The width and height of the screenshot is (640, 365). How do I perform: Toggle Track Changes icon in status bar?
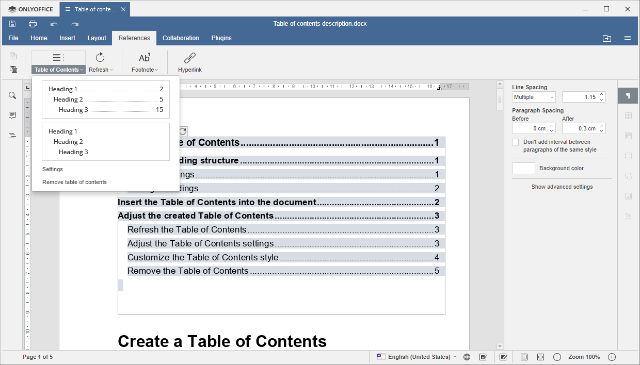click(x=503, y=357)
